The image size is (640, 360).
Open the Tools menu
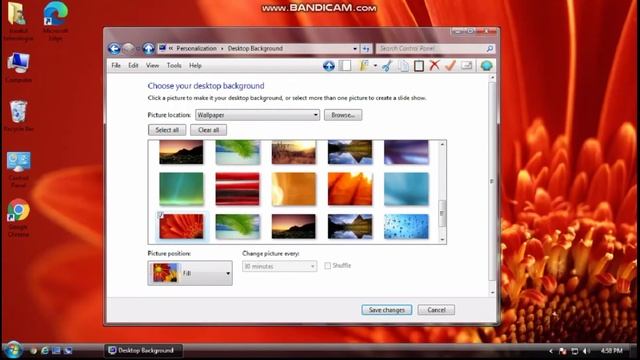[x=174, y=65]
